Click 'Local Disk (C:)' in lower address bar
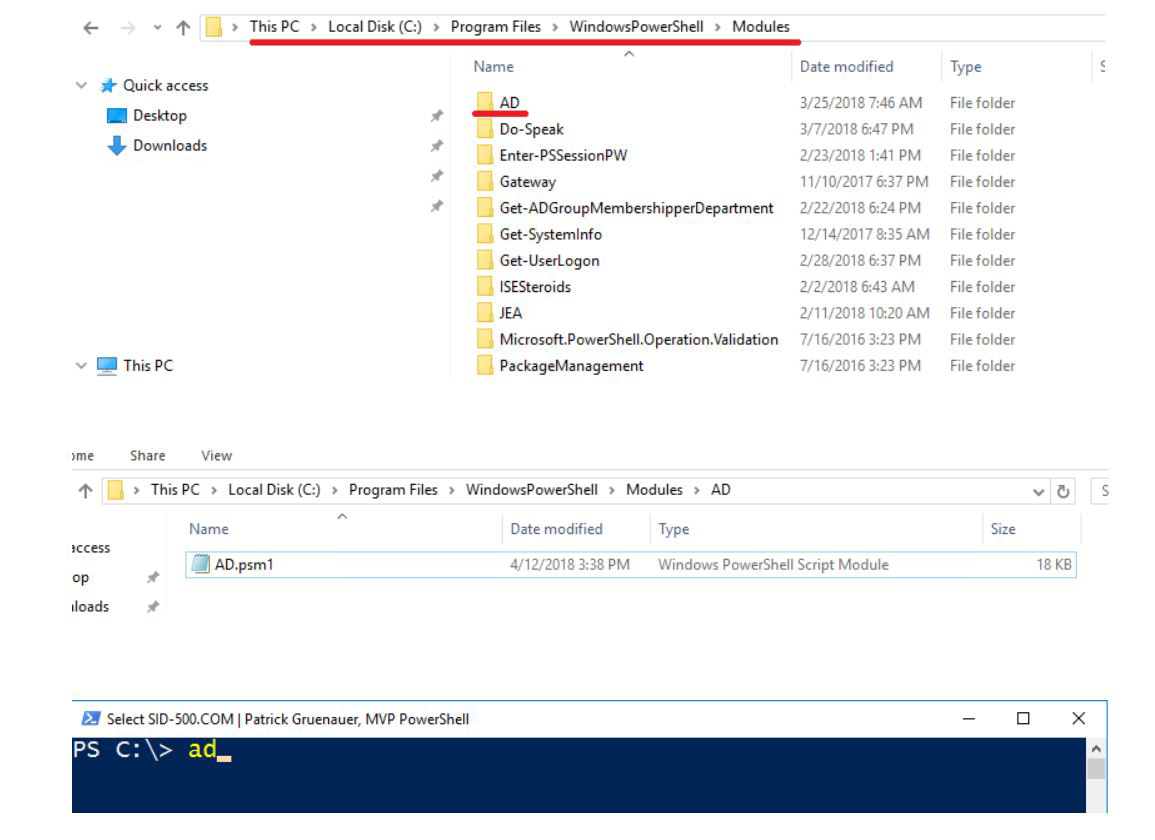1155x840 pixels. tap(274, 490)
